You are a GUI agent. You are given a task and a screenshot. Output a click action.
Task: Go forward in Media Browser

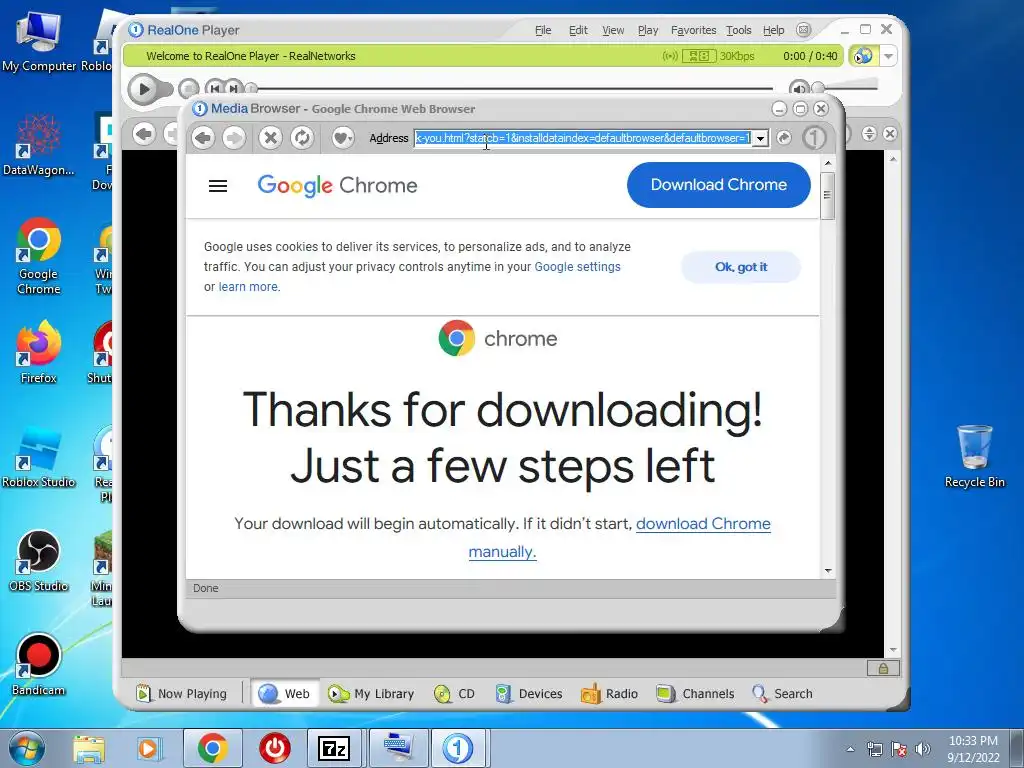(234, 137)
